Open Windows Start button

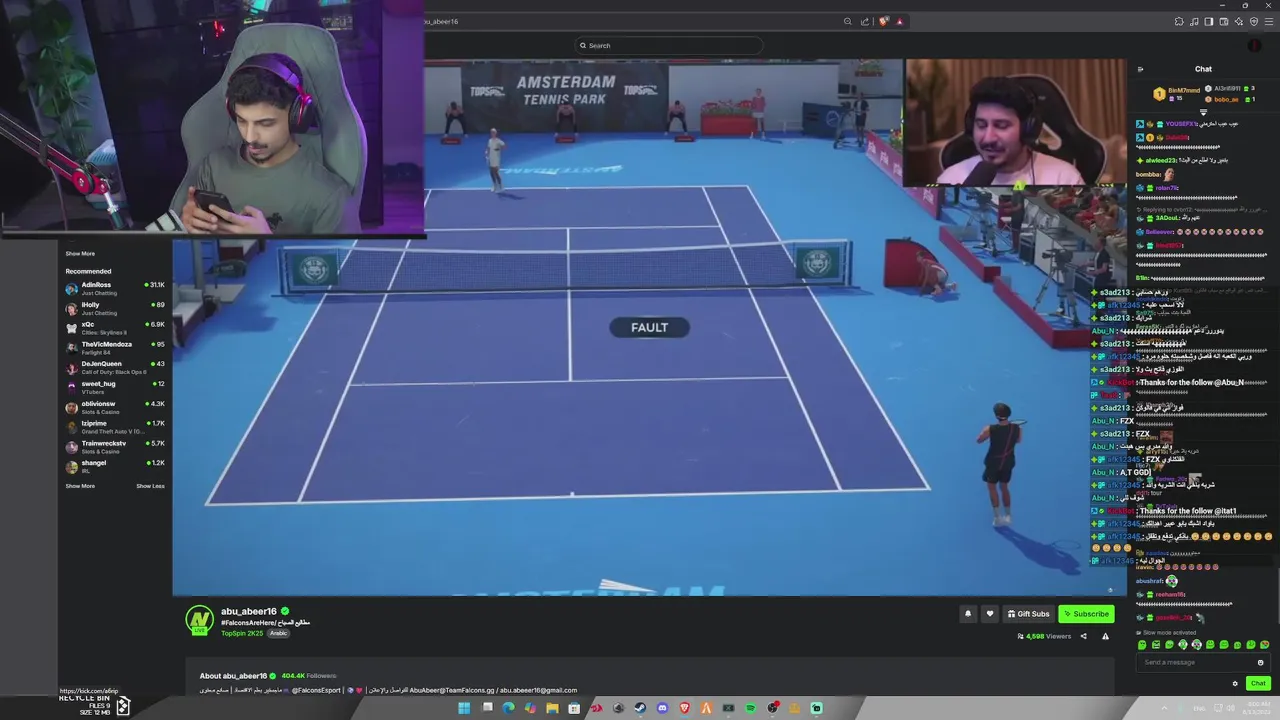point(464,708)
